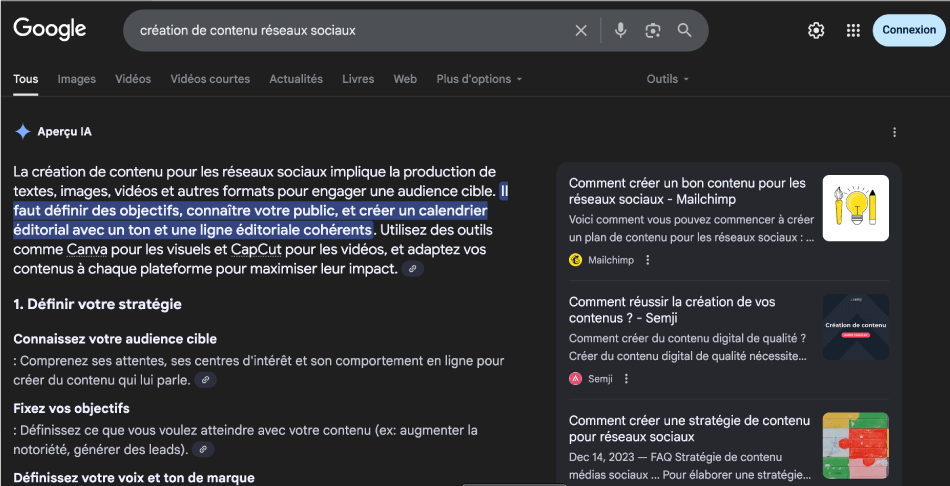This screenshot has width=950, height=486.
Task: Click the Connexion button
Action: point(909,30)
